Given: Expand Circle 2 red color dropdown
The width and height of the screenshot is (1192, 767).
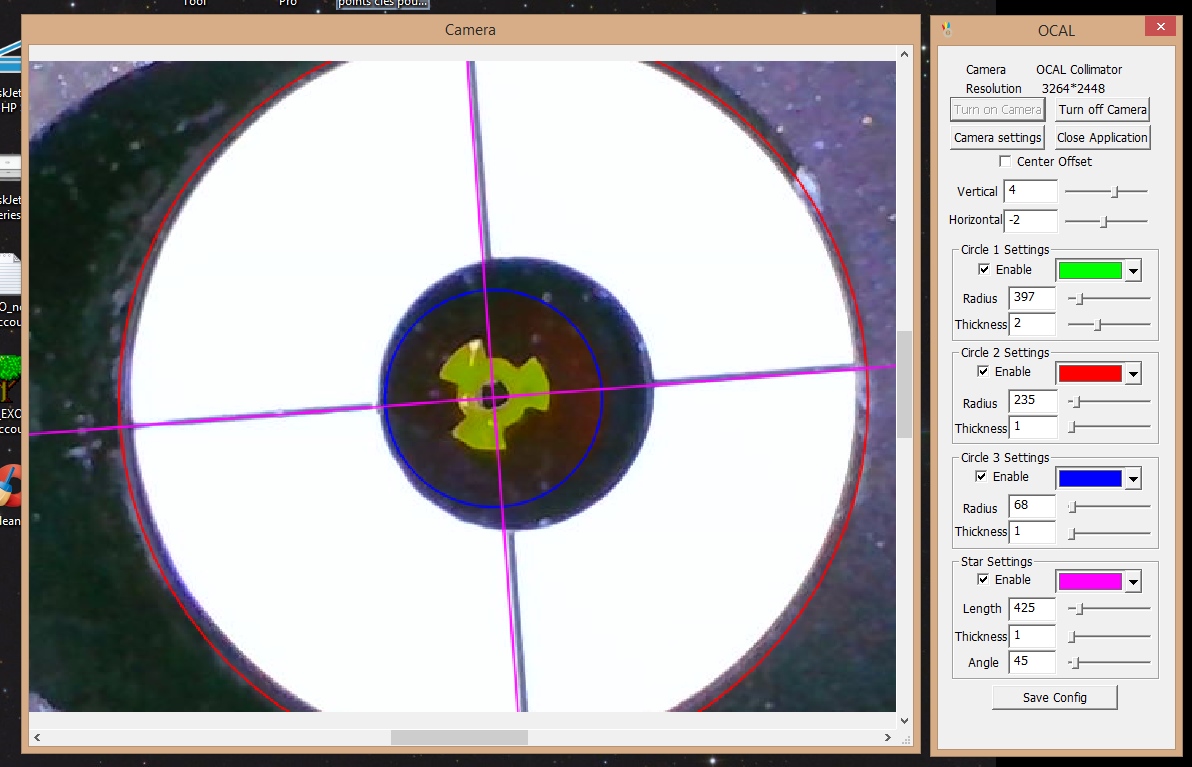Looking at the screenshot, I should (1133, 373).
